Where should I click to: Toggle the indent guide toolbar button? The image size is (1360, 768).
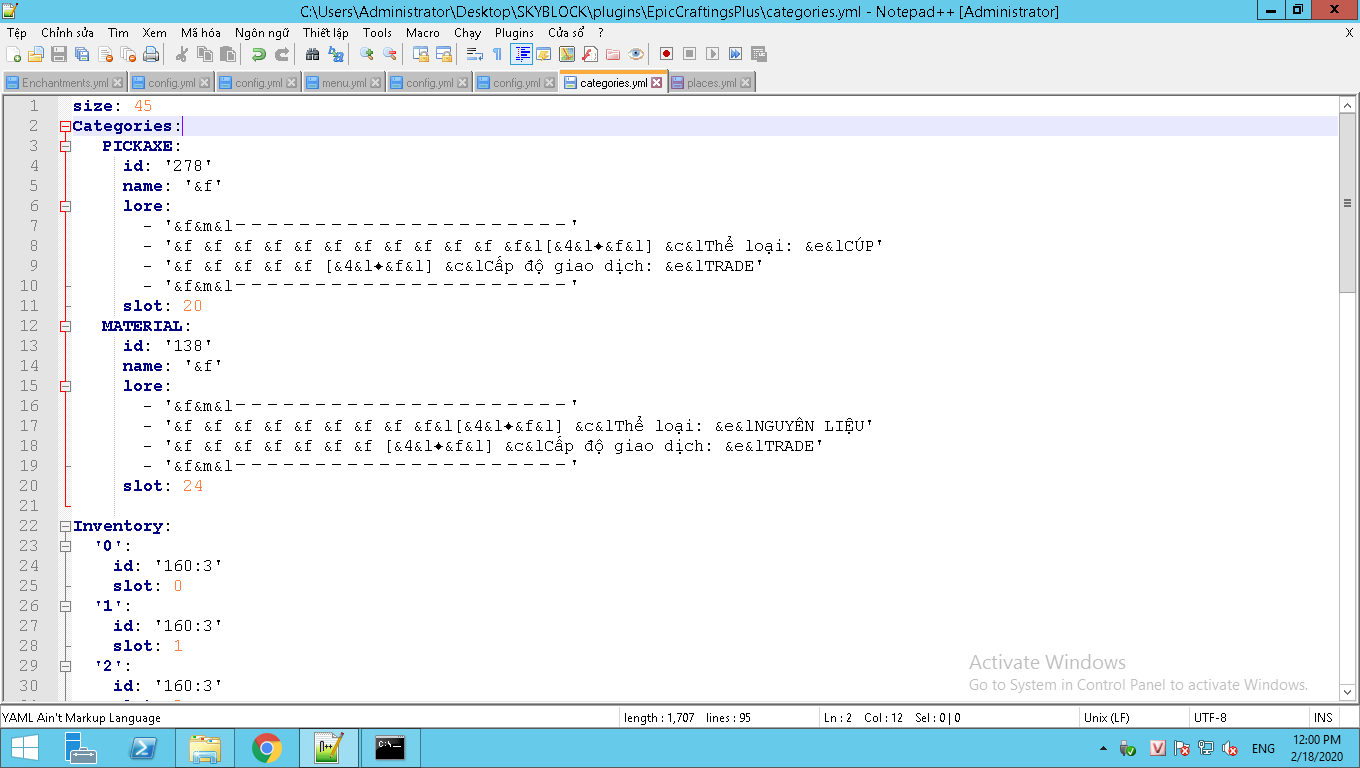[521, 54]
